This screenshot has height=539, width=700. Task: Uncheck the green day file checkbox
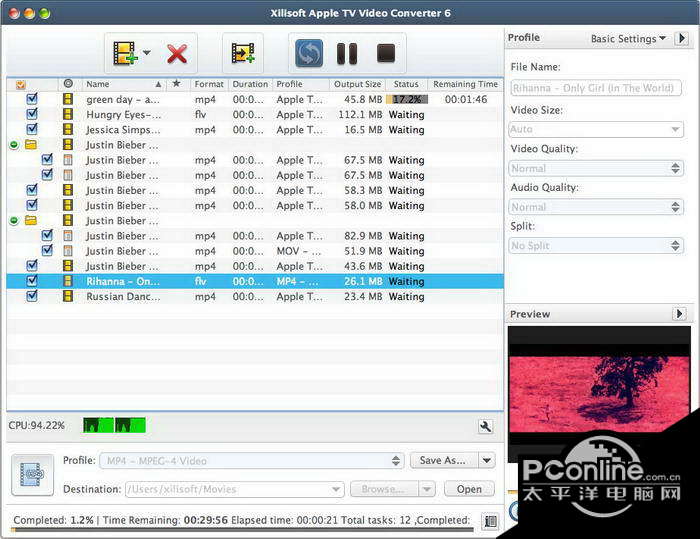click(32, 99)
